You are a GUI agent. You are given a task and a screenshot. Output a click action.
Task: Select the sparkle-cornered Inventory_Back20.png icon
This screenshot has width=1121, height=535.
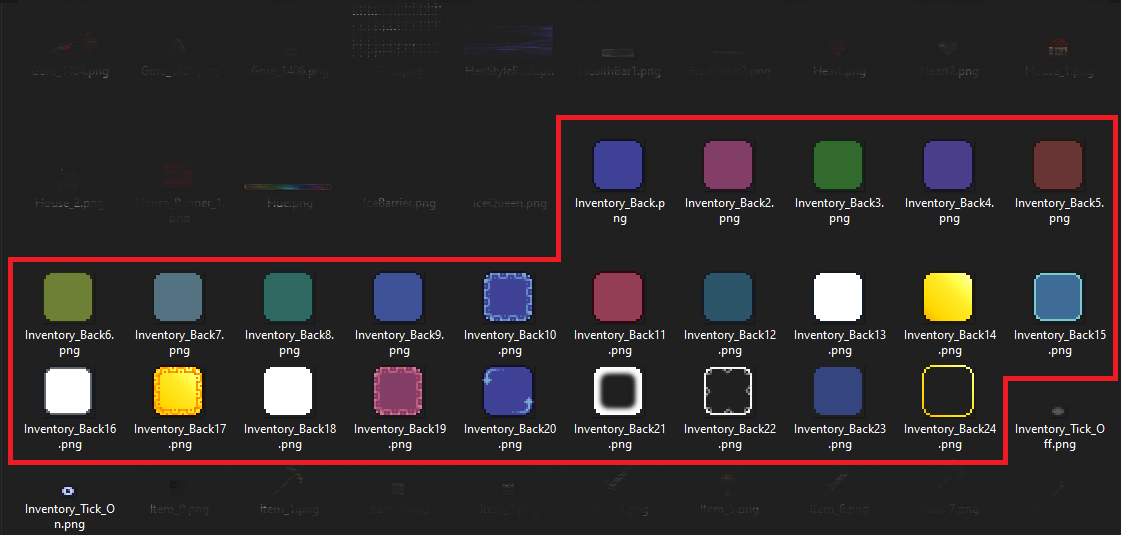tap(508, 391)
